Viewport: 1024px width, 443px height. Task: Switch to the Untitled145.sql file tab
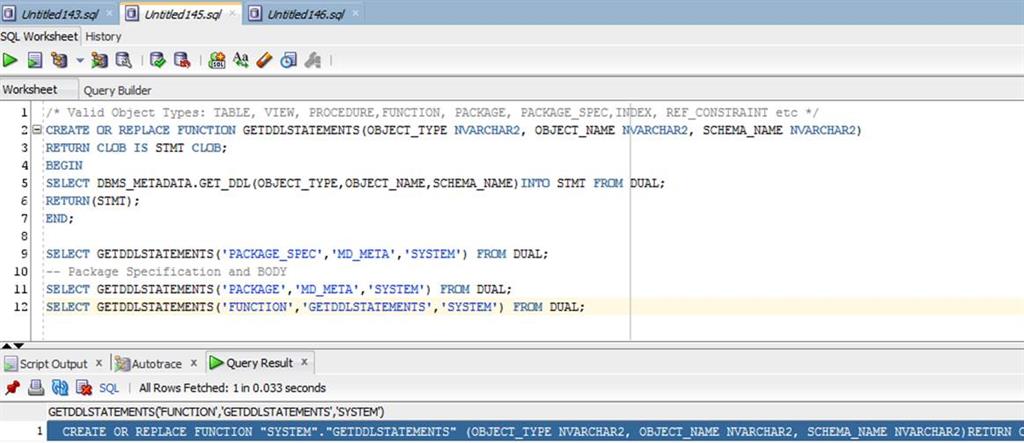(183, 14)
